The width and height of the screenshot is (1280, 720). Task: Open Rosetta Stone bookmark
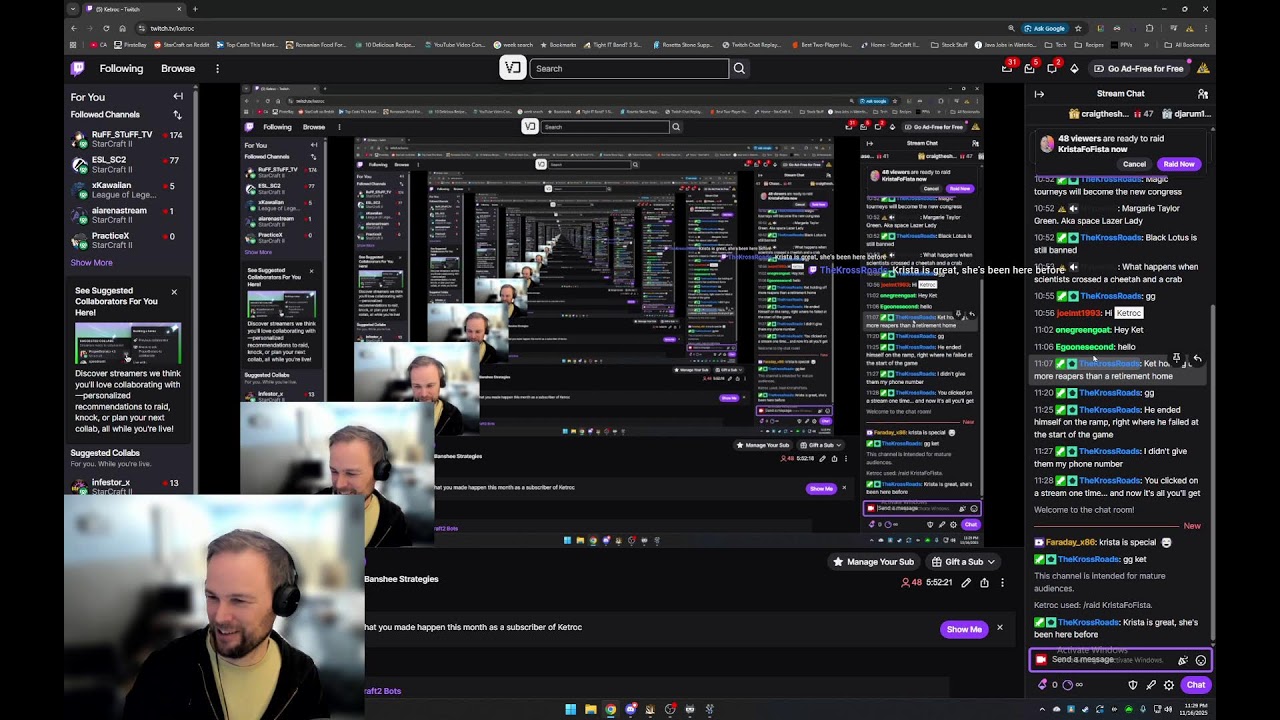684,45
